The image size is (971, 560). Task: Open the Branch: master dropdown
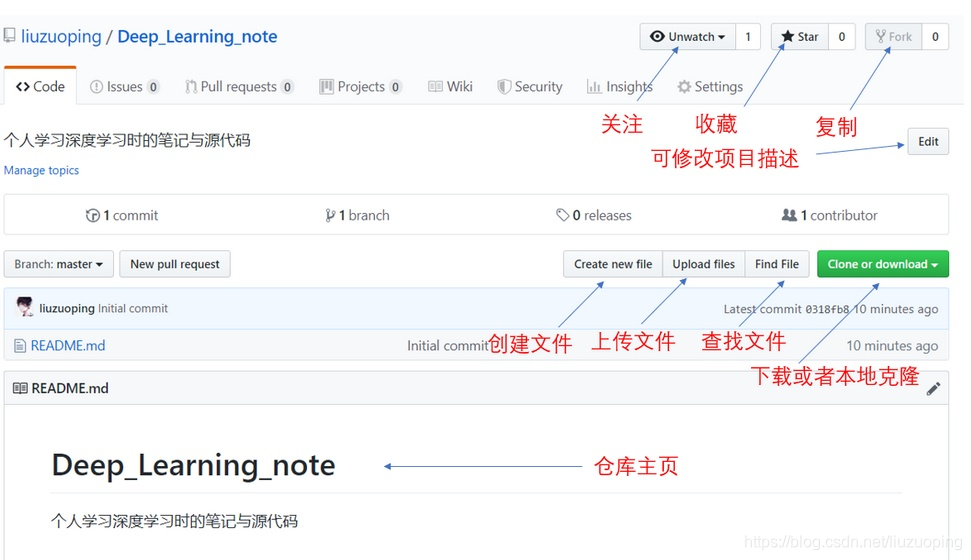point(59,264)
